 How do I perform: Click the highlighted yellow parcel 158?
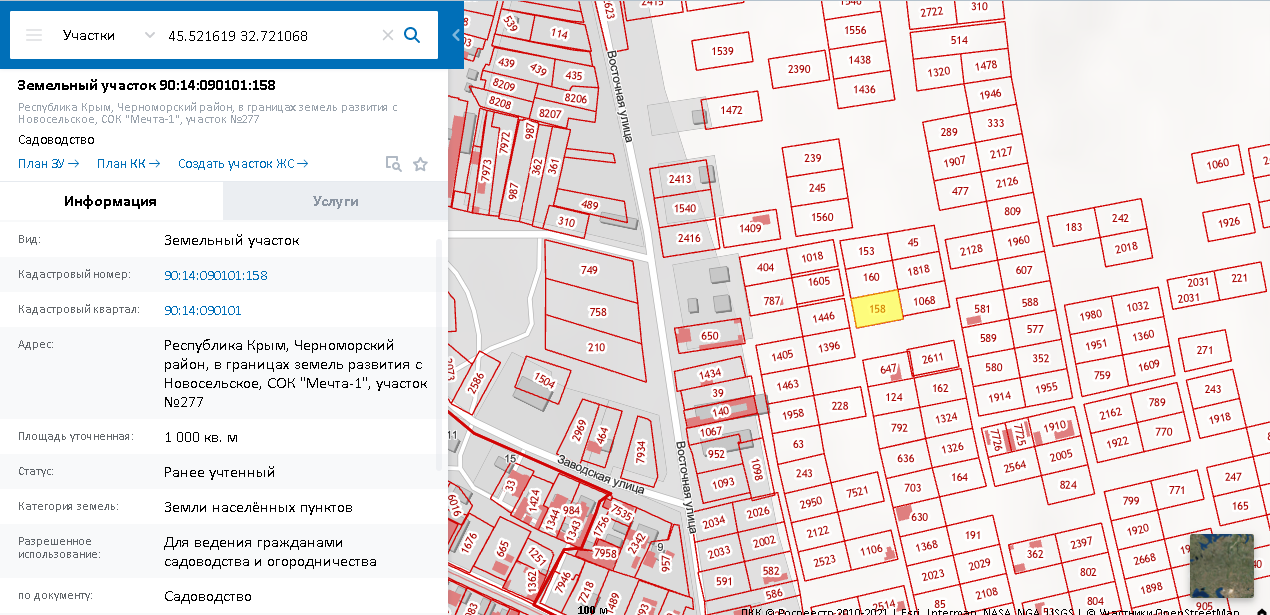pos(877,309)
